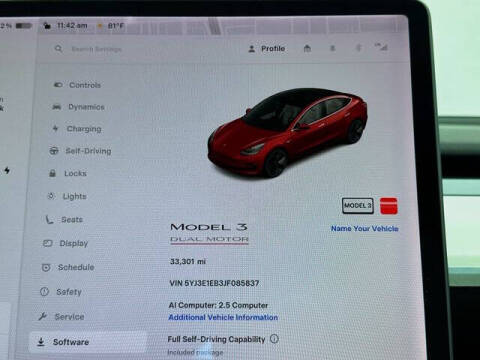Click the Full Self-Driving Capability label
The width and height of the screenshot is (480, 360).
216,339
